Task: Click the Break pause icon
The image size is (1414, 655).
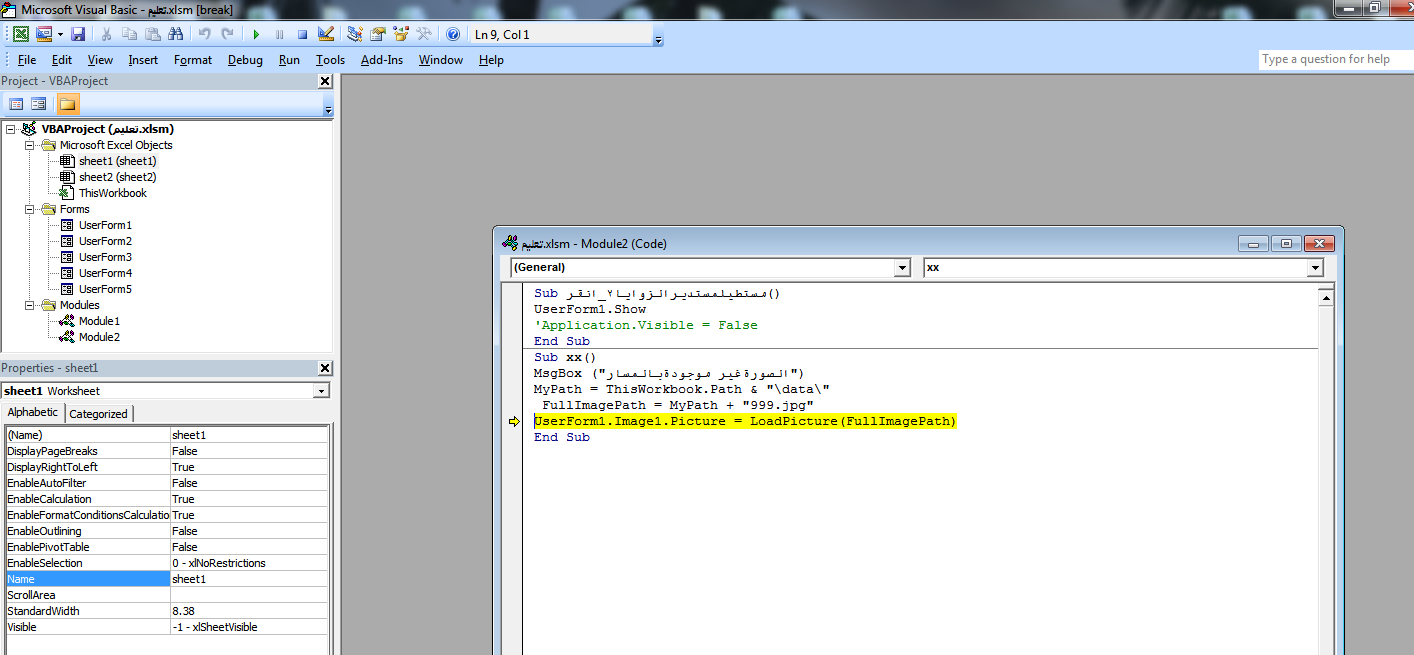Action: point(279,34)
